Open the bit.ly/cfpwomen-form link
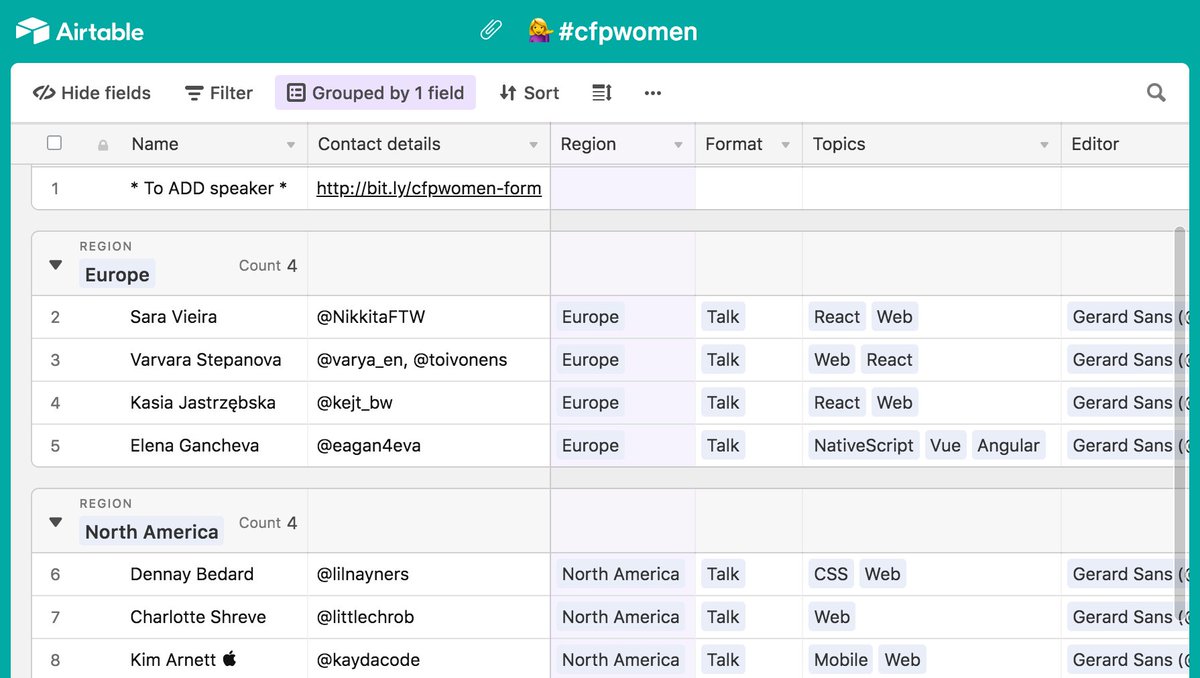The height and width of the screenshot is (678, 1200). point(429,188)
